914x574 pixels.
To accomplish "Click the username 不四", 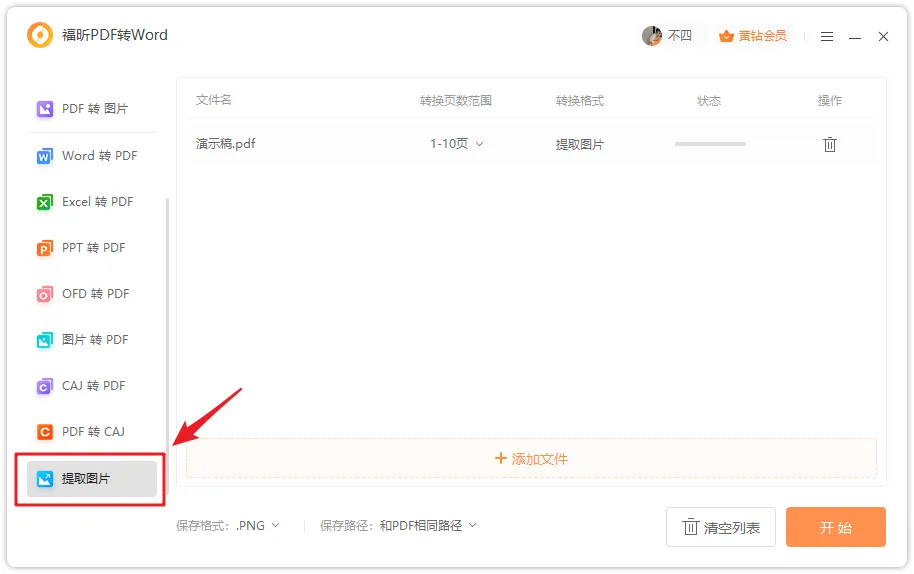I will click(679, 36).
